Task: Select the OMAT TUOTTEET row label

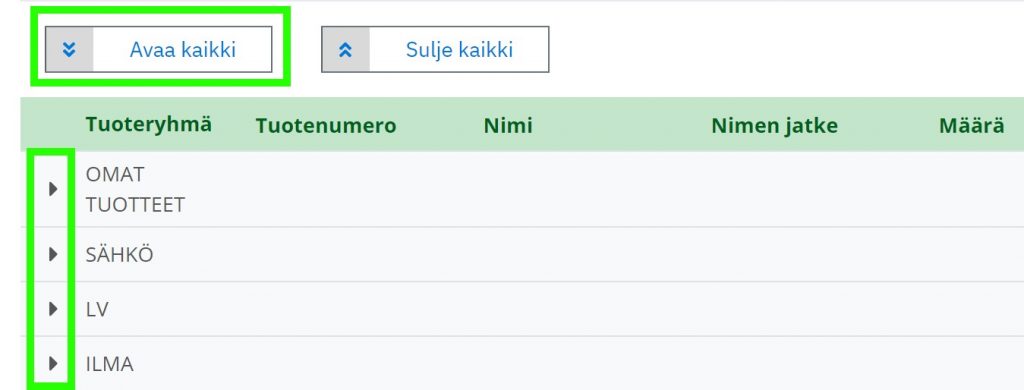Action: (135, 189)
